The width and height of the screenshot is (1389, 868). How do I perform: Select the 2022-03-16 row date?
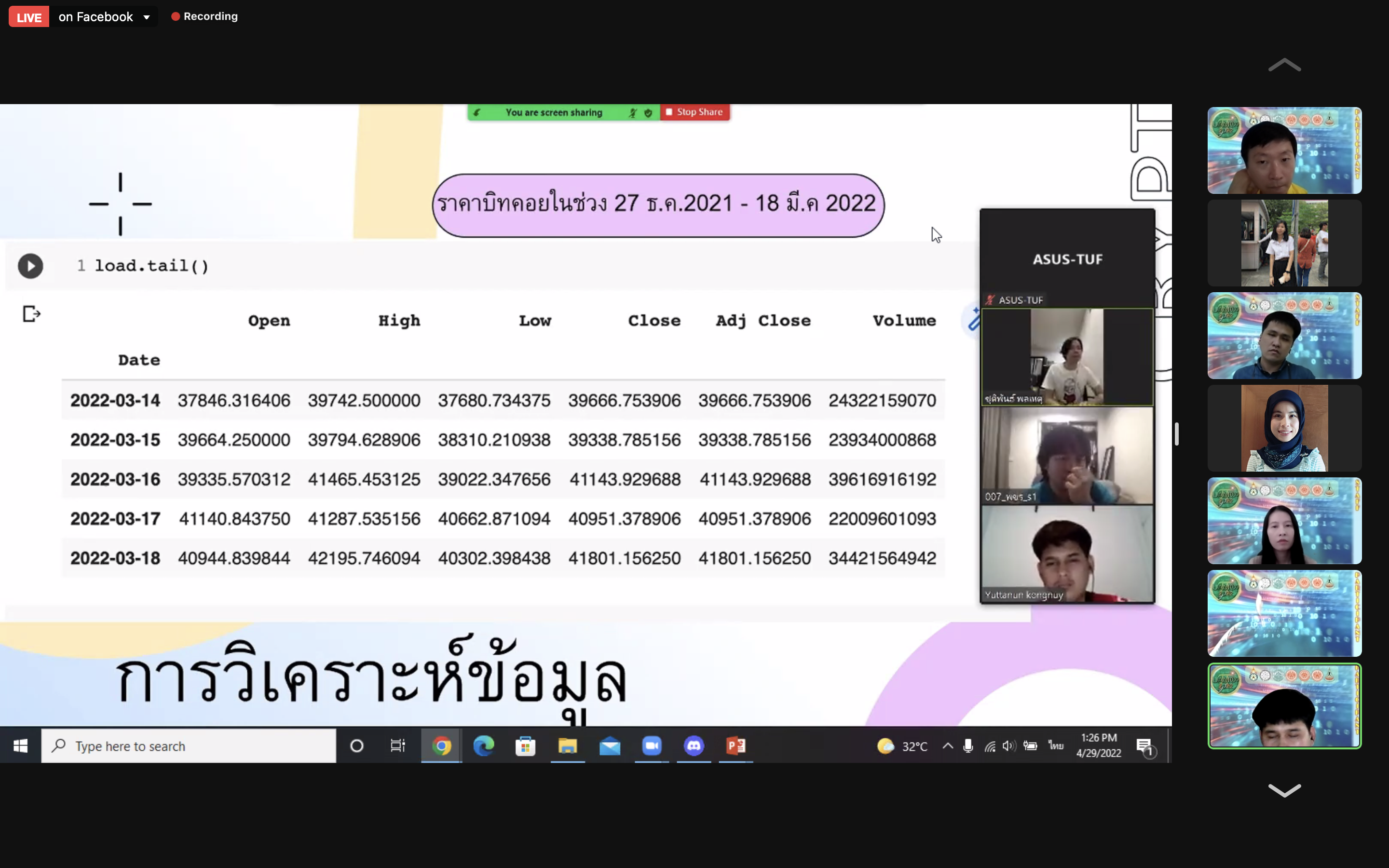click(115, 479)
